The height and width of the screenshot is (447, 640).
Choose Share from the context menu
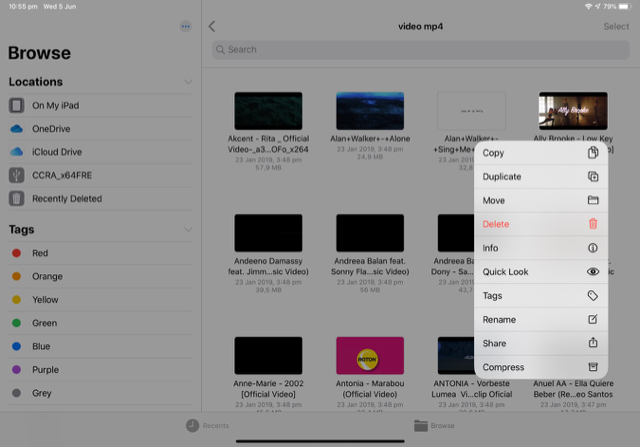tap(541, 343)
